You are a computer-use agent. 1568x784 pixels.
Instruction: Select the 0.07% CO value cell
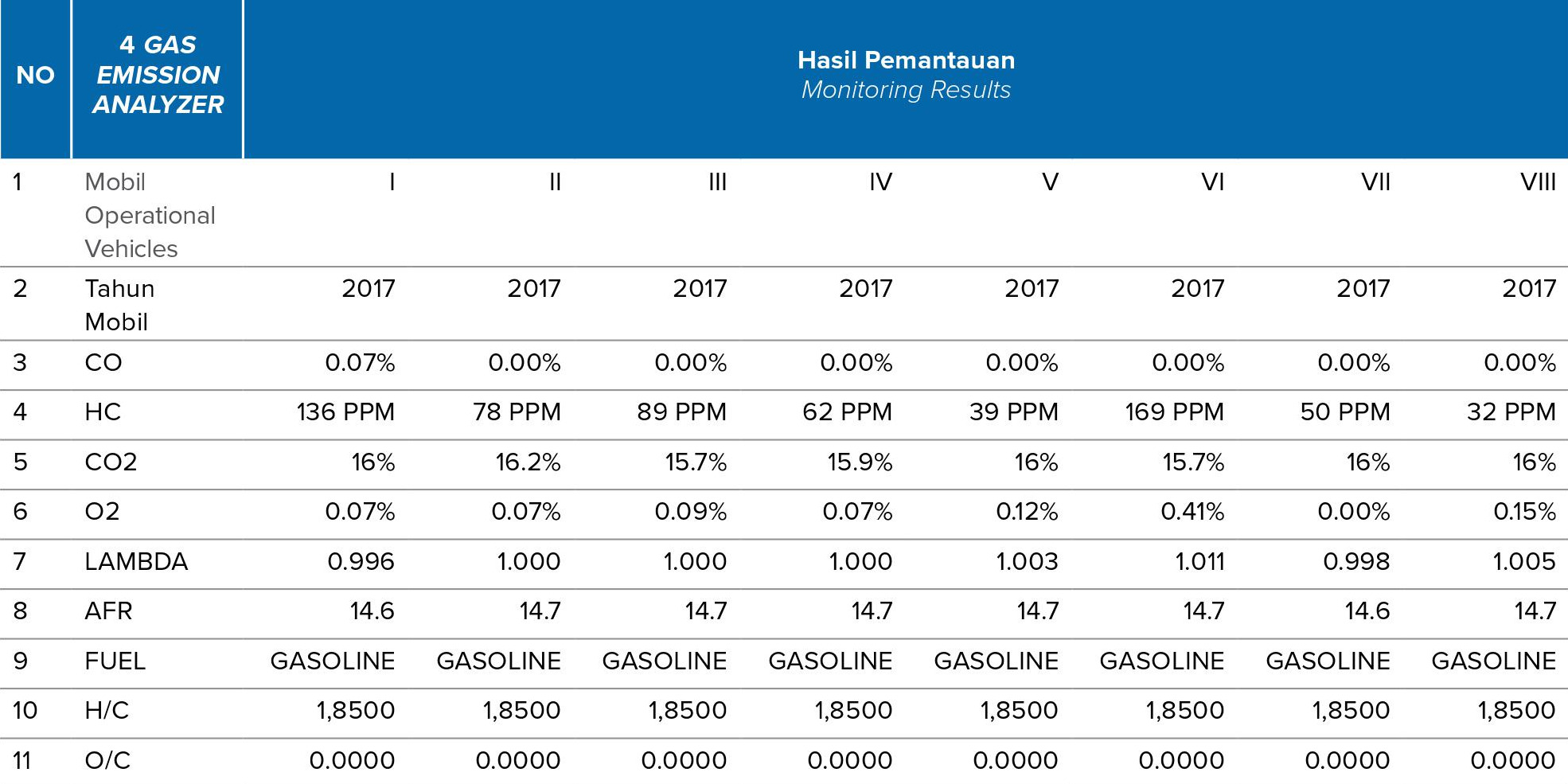pyautogui.click(x=360, y=363)
